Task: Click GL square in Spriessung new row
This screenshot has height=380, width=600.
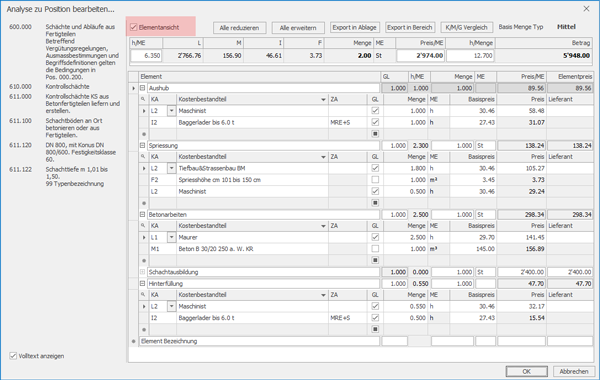Action: click(375, 203)
